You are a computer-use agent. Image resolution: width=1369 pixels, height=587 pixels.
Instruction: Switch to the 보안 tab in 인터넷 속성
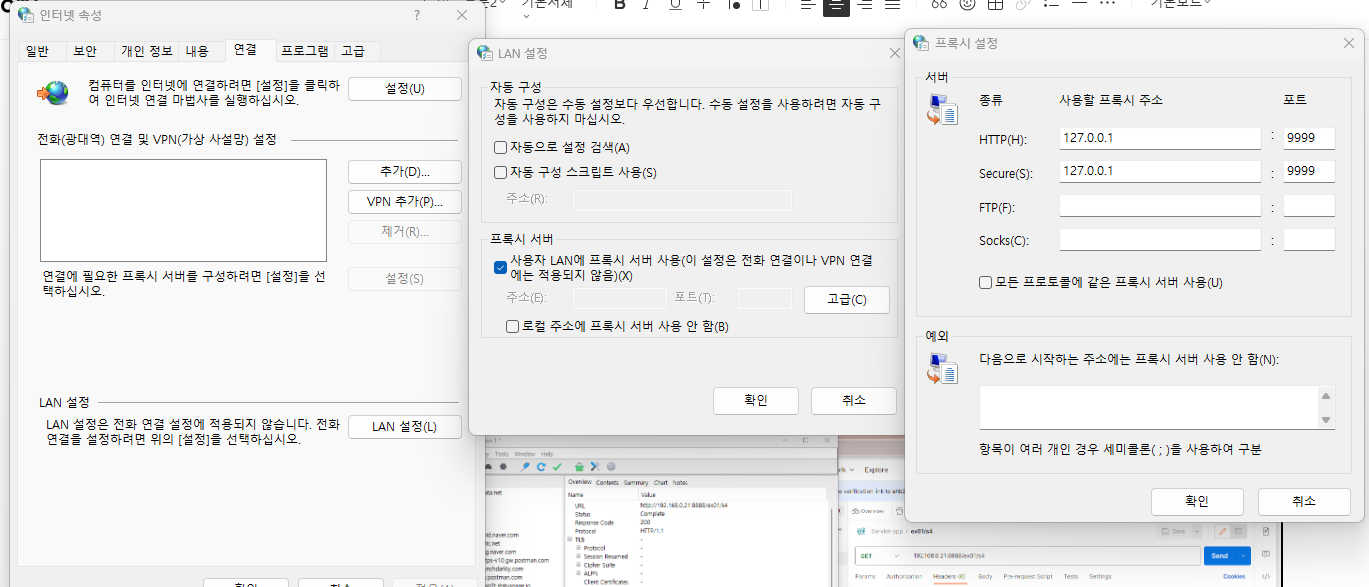(x=85, y=50)
